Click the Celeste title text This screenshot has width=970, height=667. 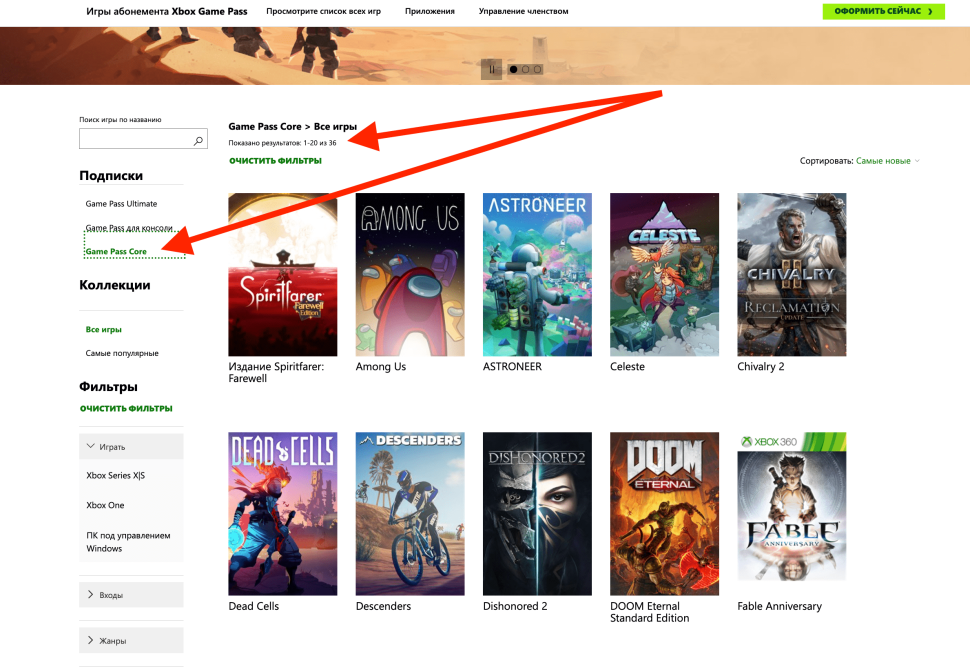(x=627, y=366)
